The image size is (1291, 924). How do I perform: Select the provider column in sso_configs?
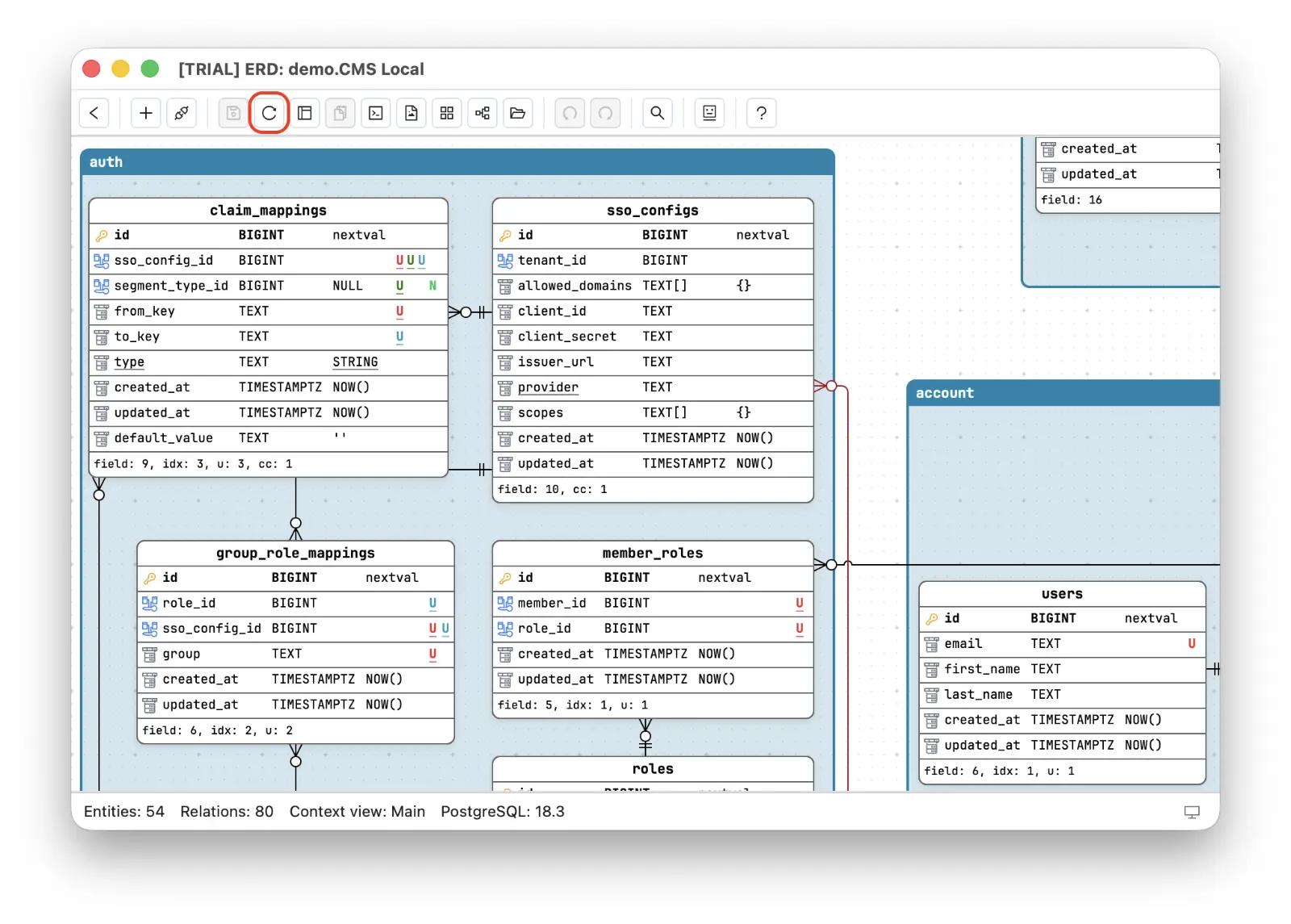coord(653,387)
